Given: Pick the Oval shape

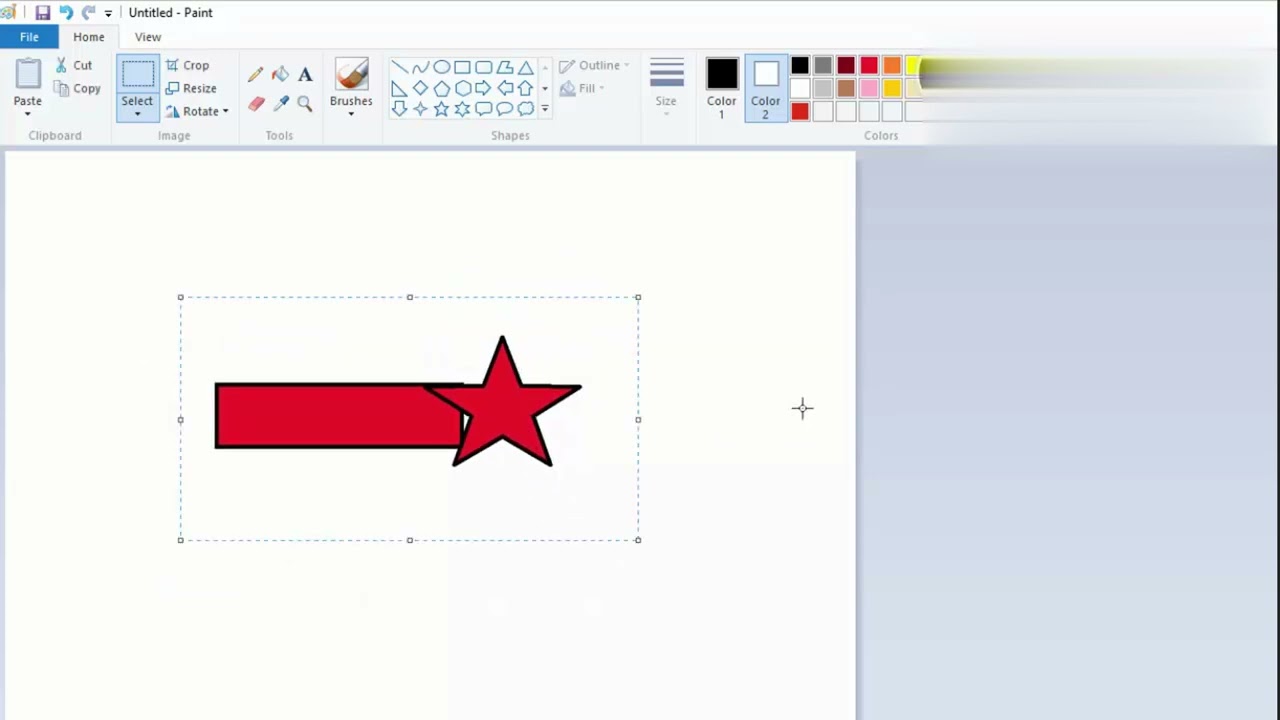Looking at the screenshot, I should (x=441, y=67).
